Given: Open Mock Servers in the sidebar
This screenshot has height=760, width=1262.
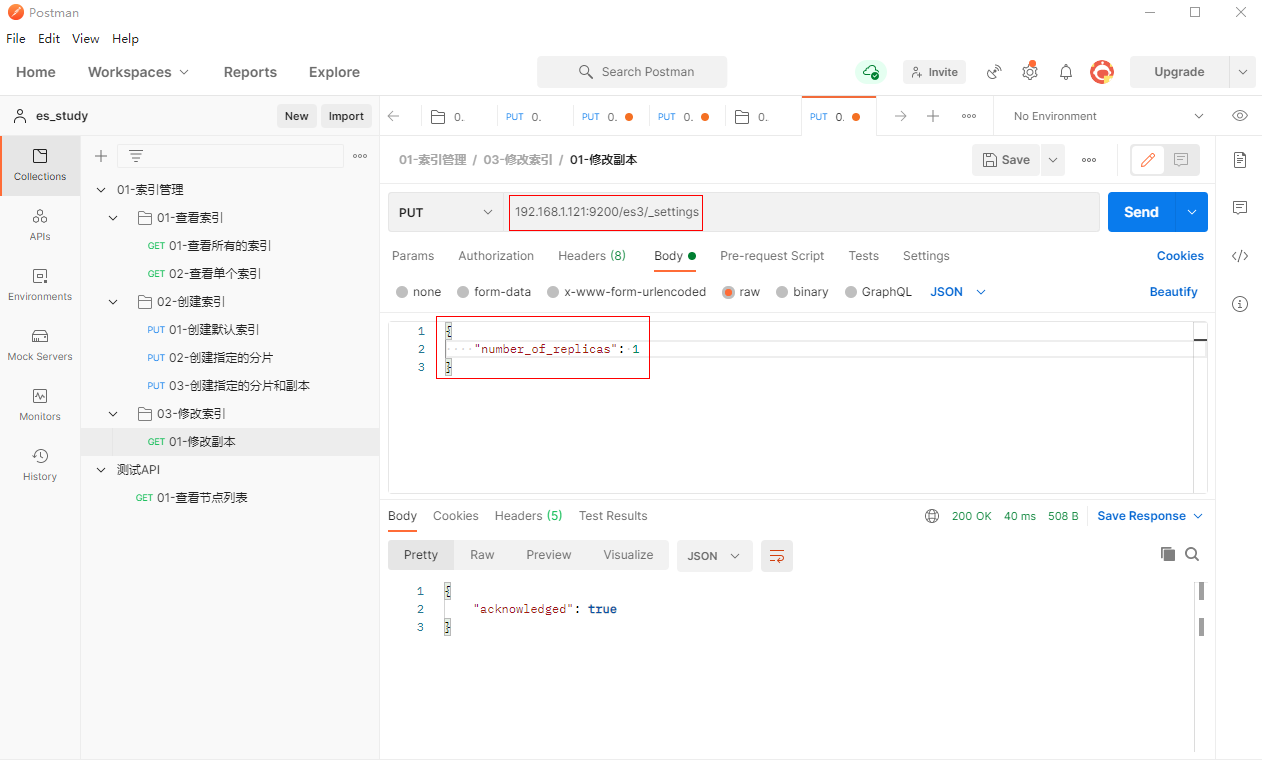Looking at the screenshot, I should tap(40, 344).
